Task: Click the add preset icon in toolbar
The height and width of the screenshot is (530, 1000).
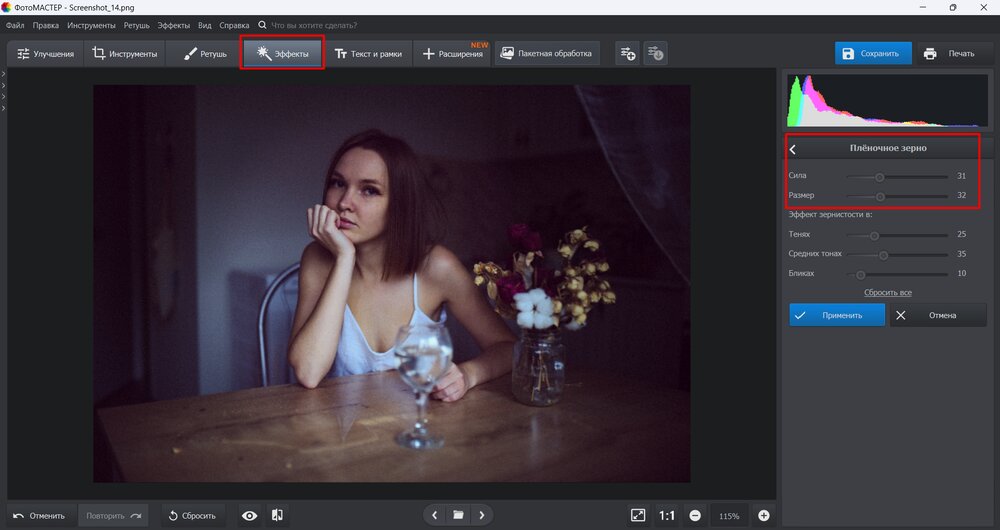Action: click(627, 54)
